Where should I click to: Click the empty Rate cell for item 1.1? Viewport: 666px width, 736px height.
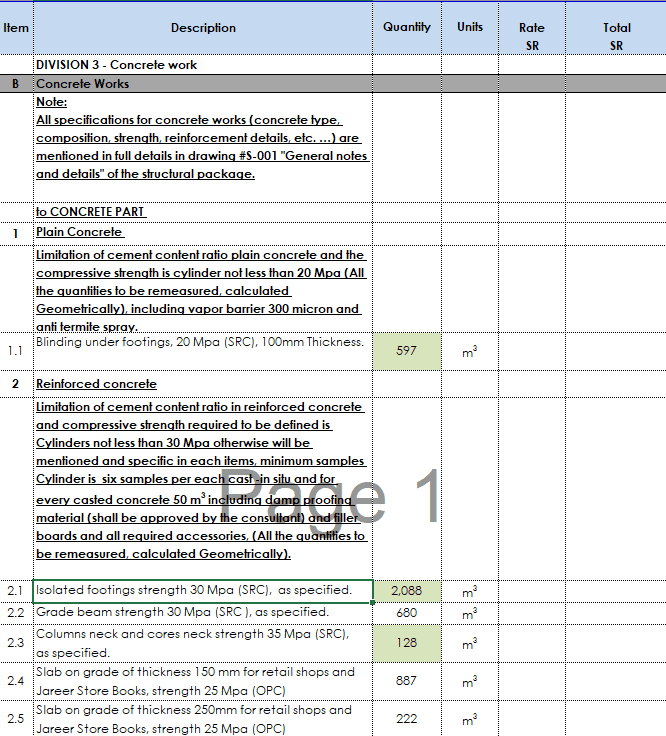(x=532, y=351)
